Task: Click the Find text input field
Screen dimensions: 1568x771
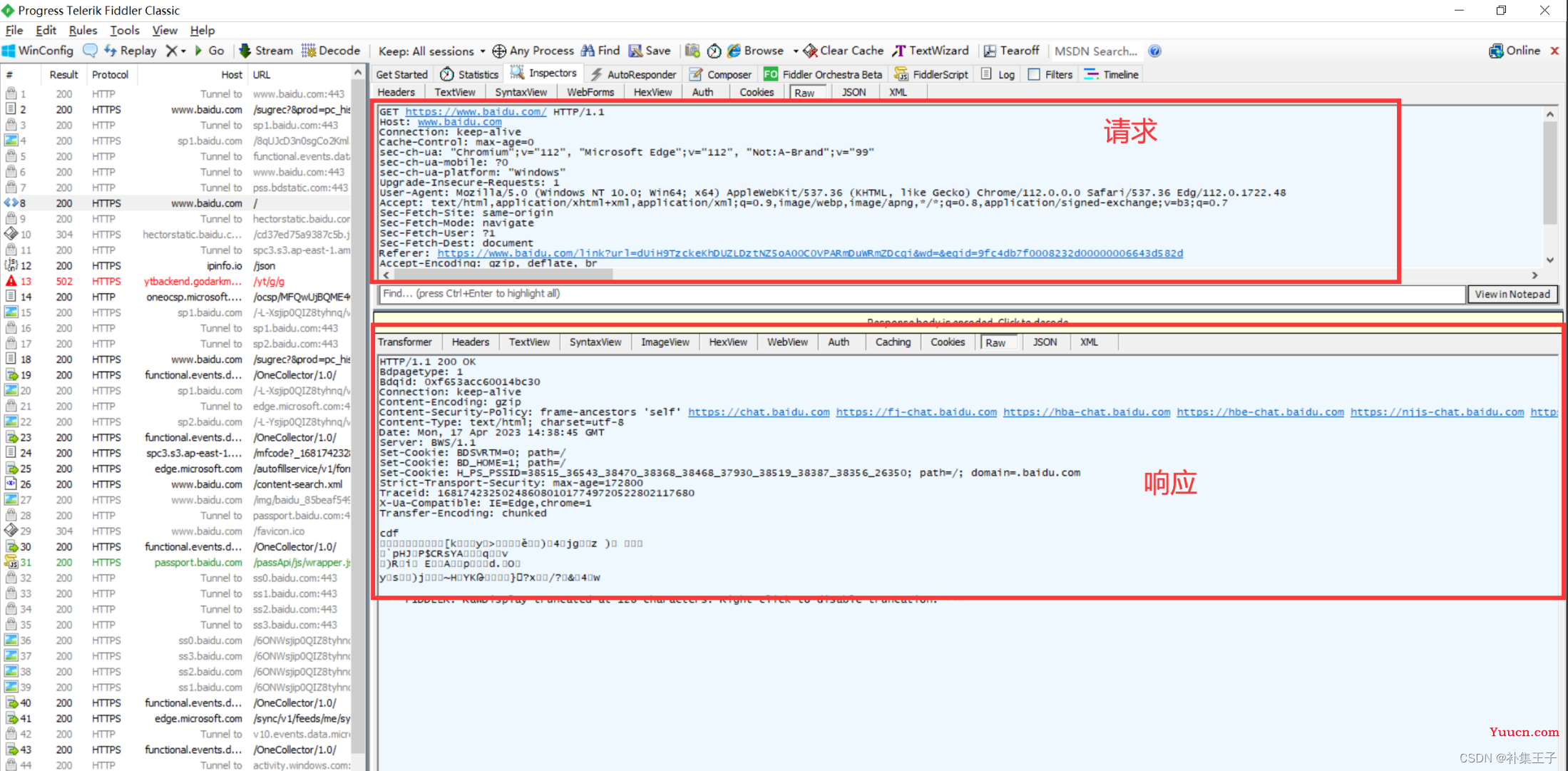Action: tap(921, 294)
